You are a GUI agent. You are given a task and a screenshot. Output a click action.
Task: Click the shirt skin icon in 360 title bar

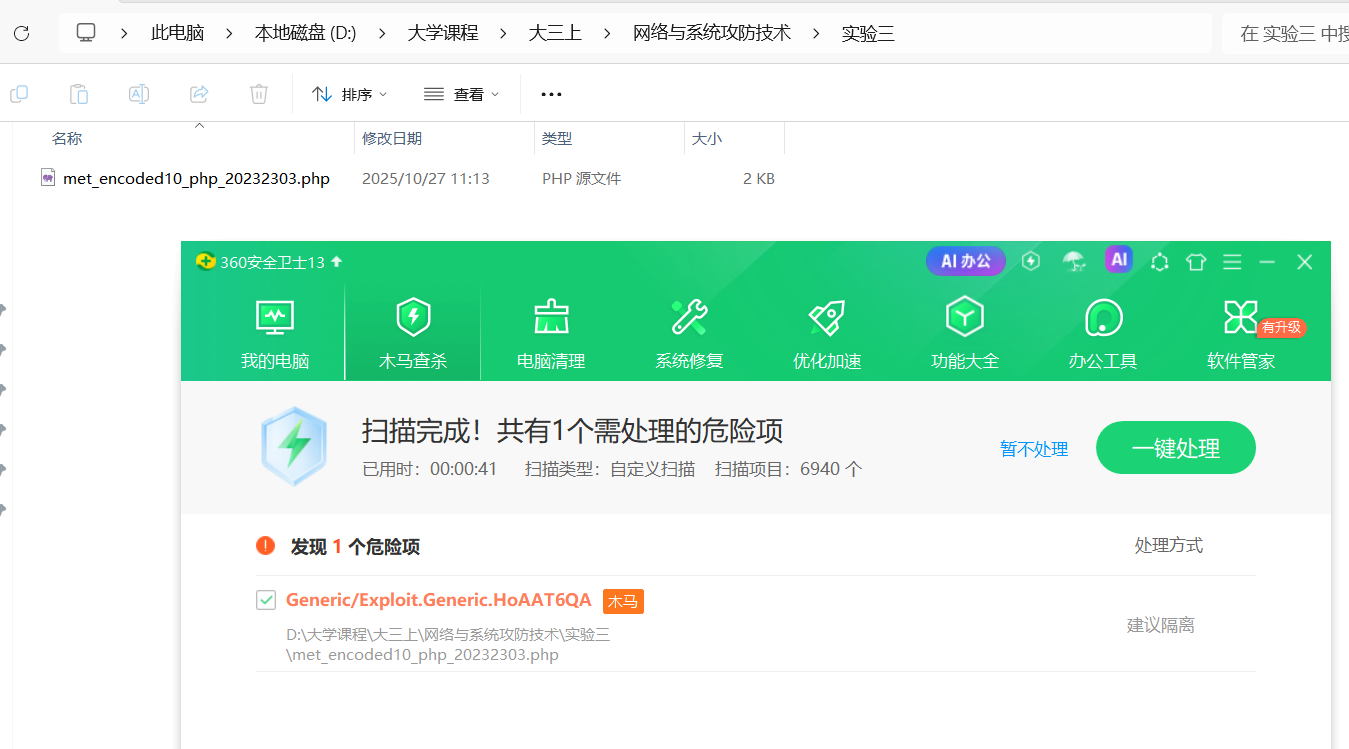coord(1196,262)
